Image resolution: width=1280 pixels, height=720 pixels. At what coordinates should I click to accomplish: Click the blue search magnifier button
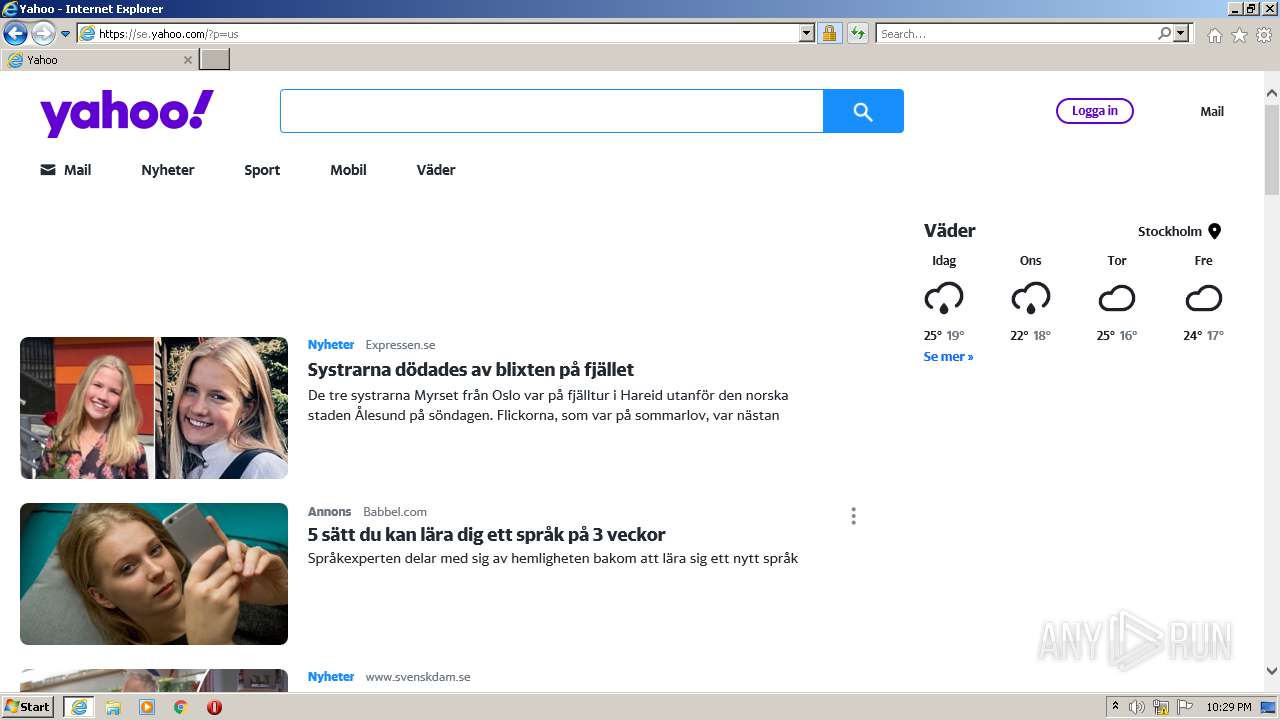(x=863, y=111)
